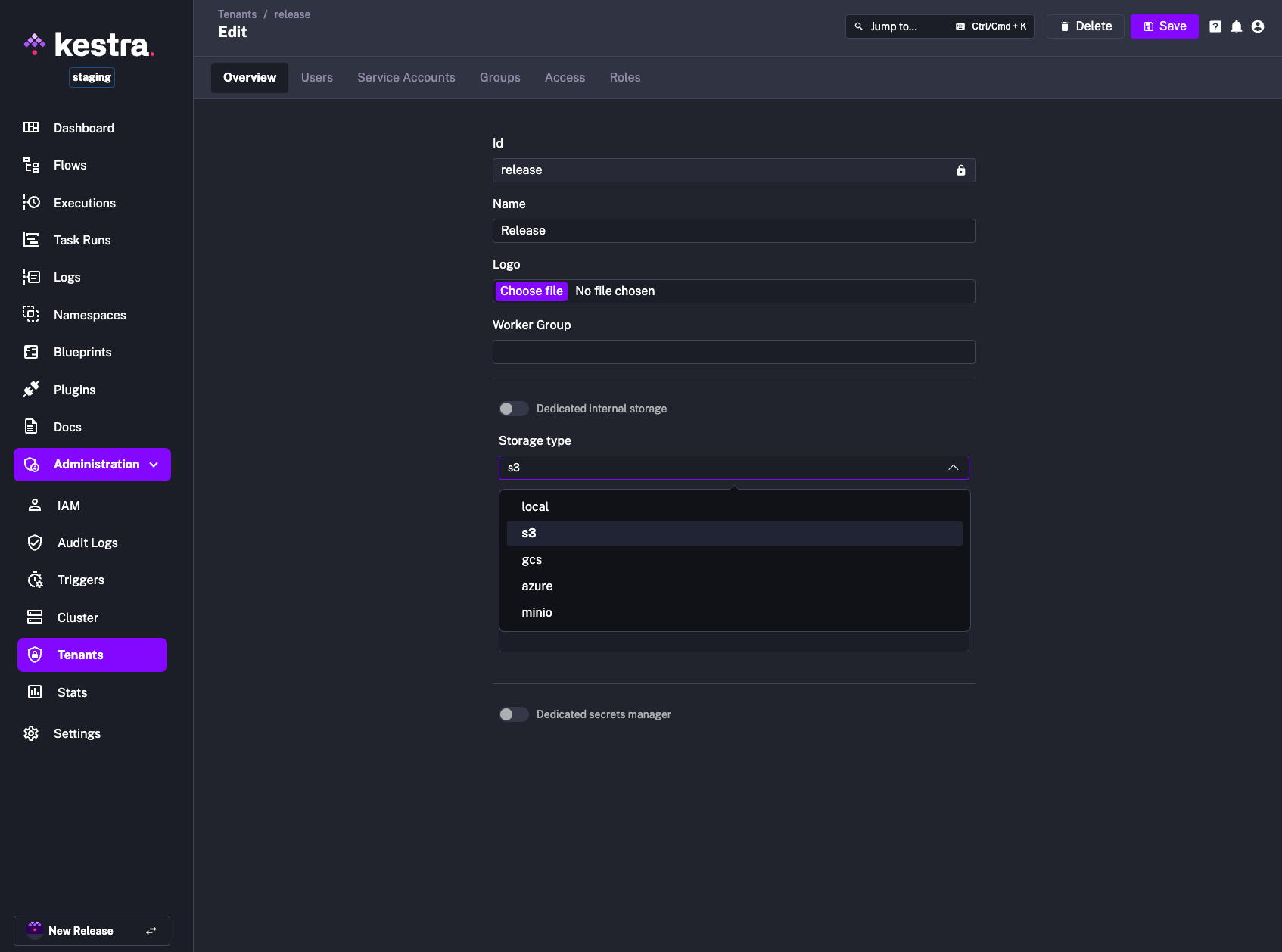Screen dimensions: 1282x952
Task: Click the Plugins icon in sidebar
Action: (31, 390)
